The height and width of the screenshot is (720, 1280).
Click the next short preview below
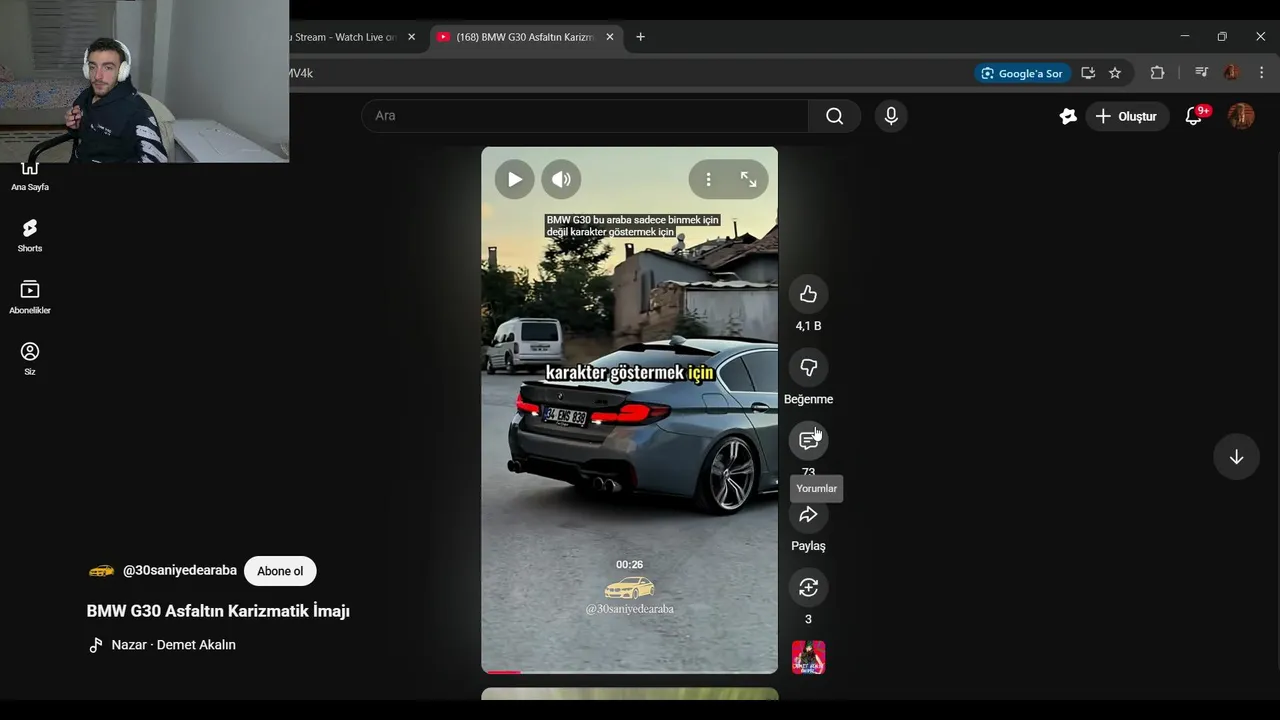tap(629, 693)
